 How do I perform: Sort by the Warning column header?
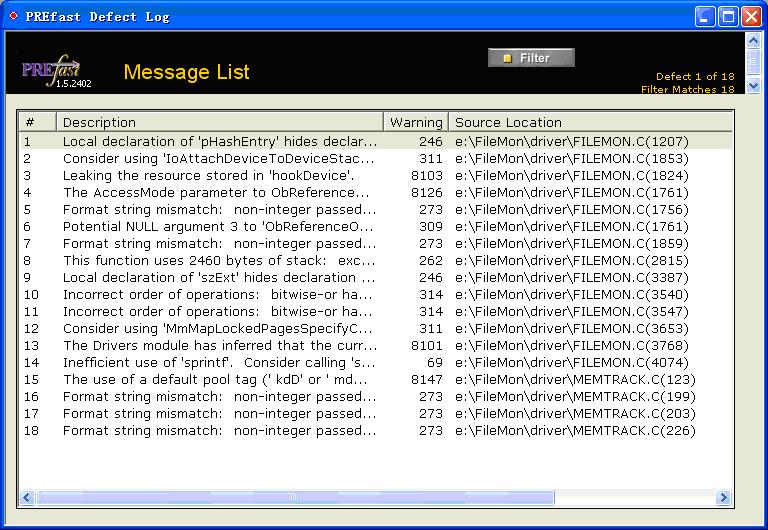[x=416, y=122]
